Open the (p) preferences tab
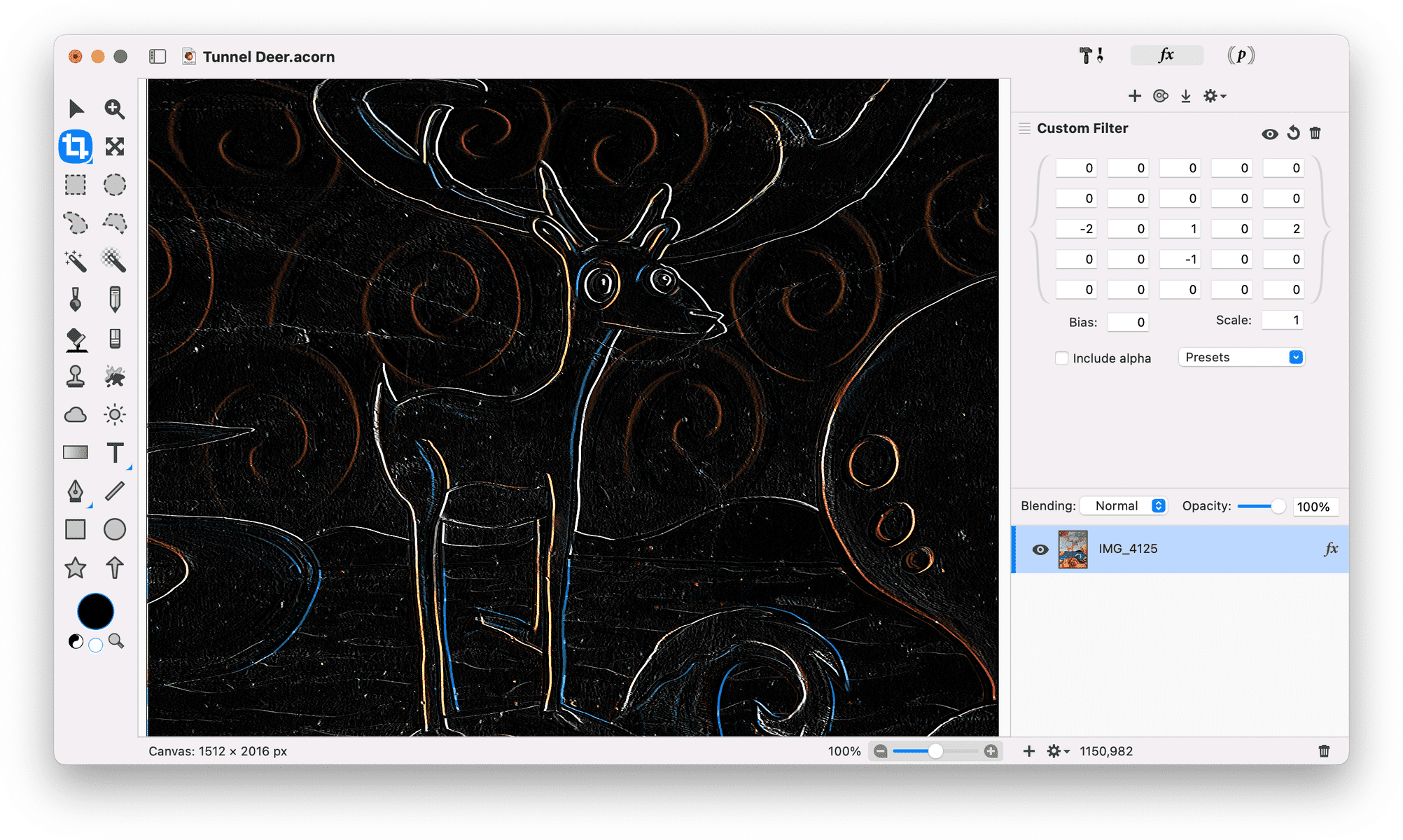The image size is (1403, 840). point(1241,55)
